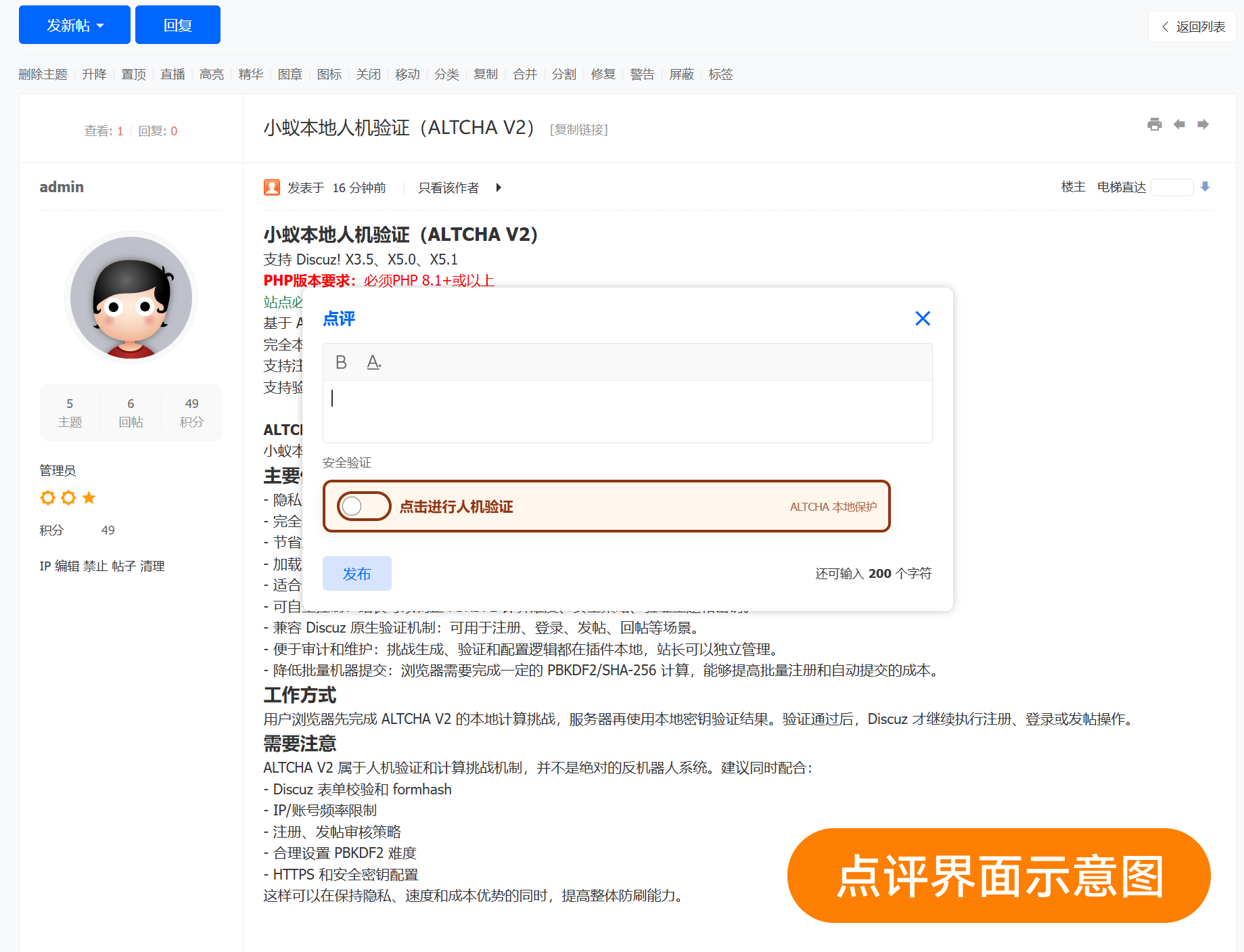The image size is (1244, 952).
Task: Click the 只看该作者 link
Action: pyautogui.click(x=448, y=187)
